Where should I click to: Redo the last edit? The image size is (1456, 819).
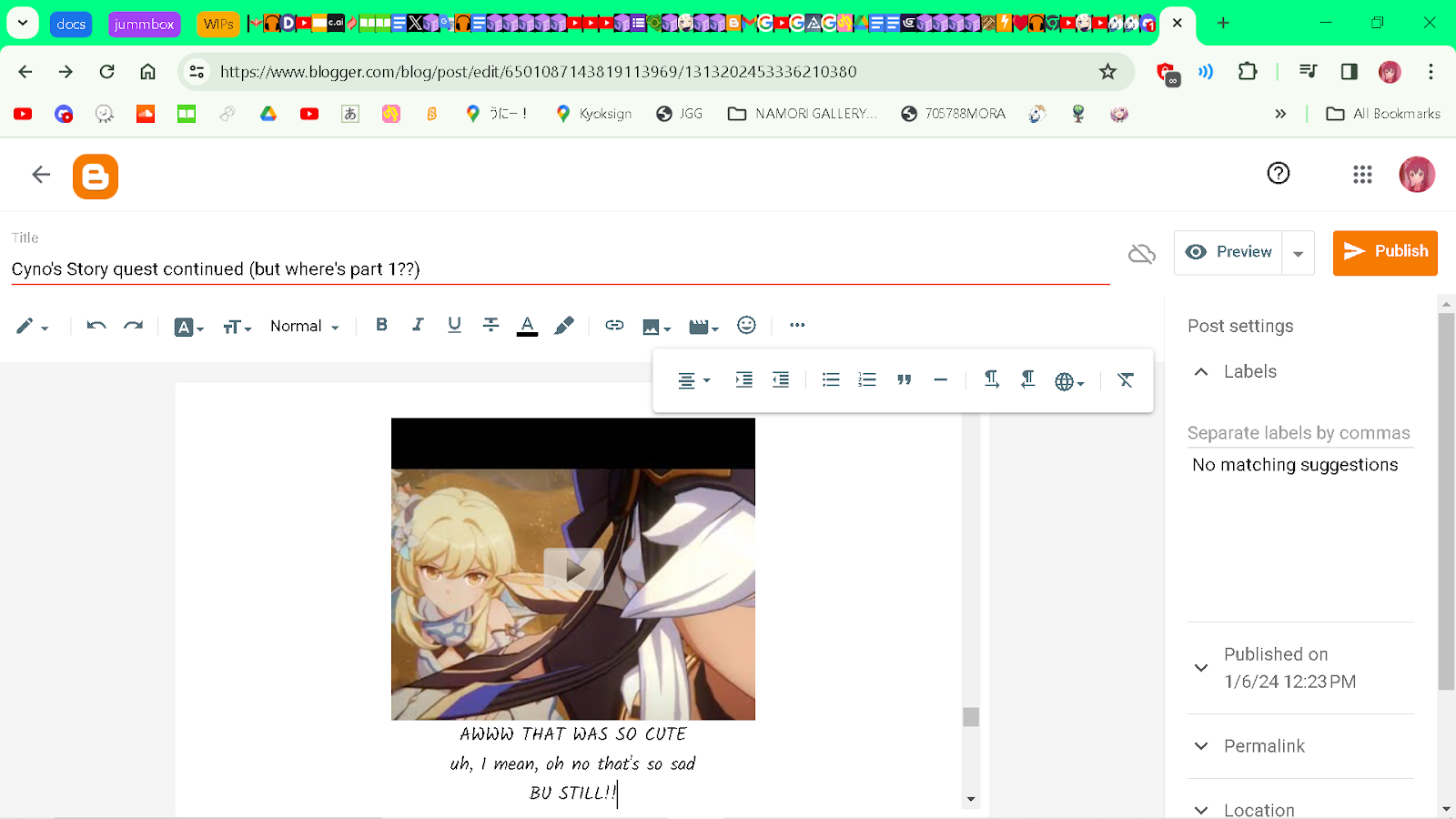click(134, 325)
